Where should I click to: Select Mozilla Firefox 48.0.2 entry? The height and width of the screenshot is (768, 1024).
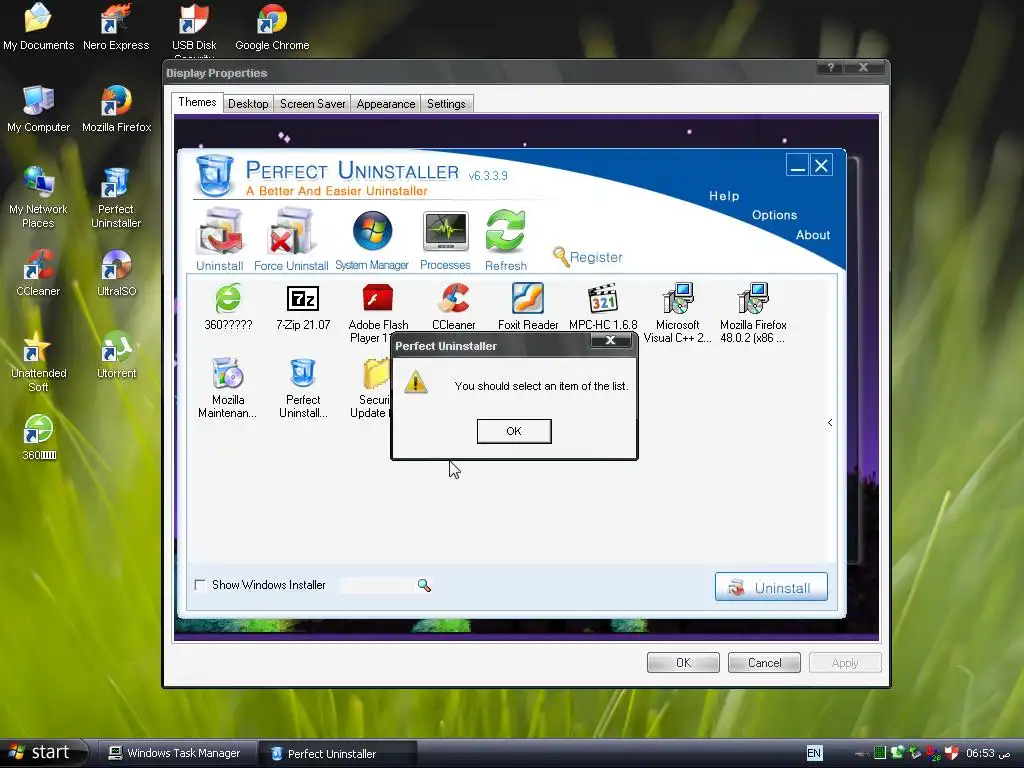coord(753,313)
